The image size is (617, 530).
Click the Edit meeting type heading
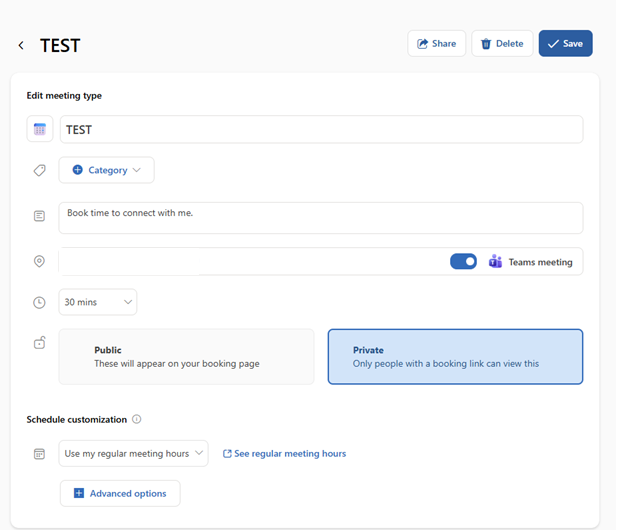(64, 96)
